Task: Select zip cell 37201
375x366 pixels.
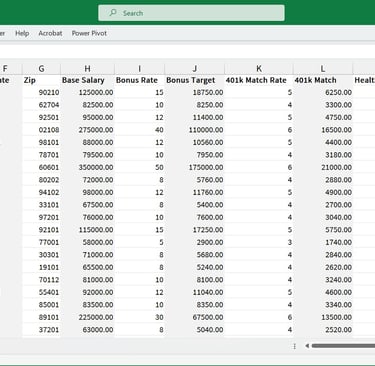Action: pyautogui.click(x=41, y=330)
